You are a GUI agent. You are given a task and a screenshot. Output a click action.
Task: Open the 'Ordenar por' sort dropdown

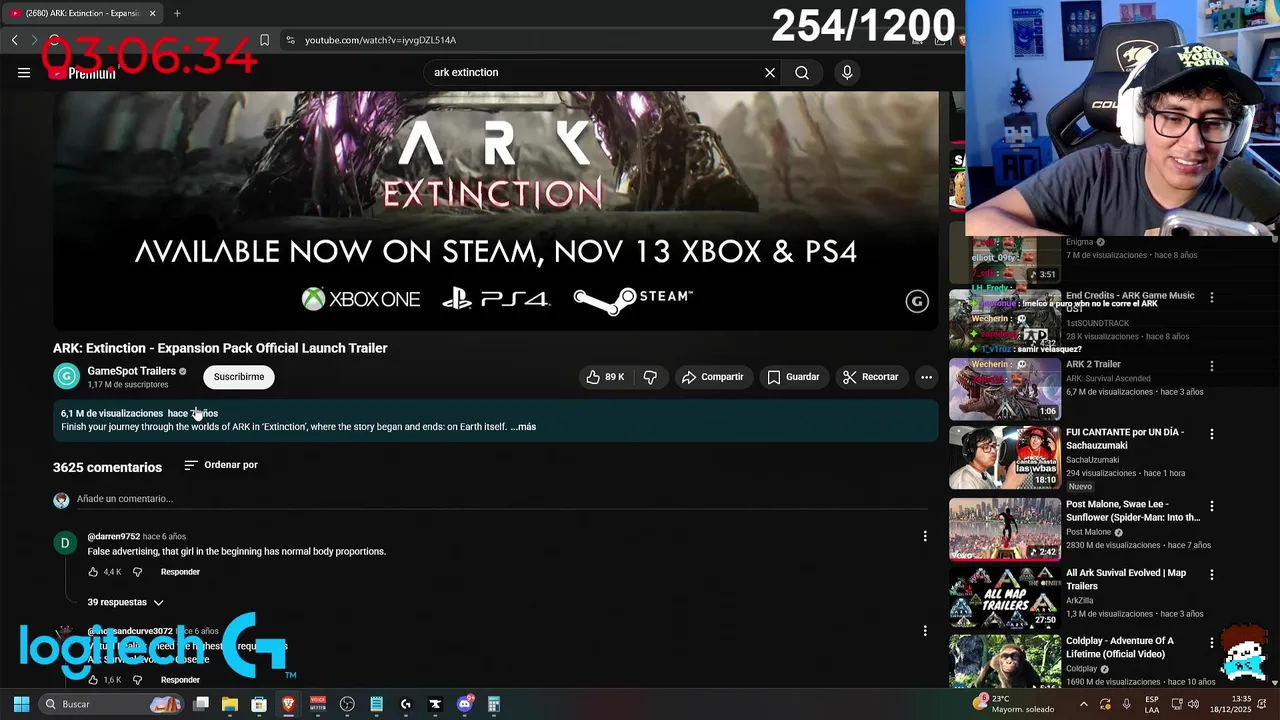(221, 465)
